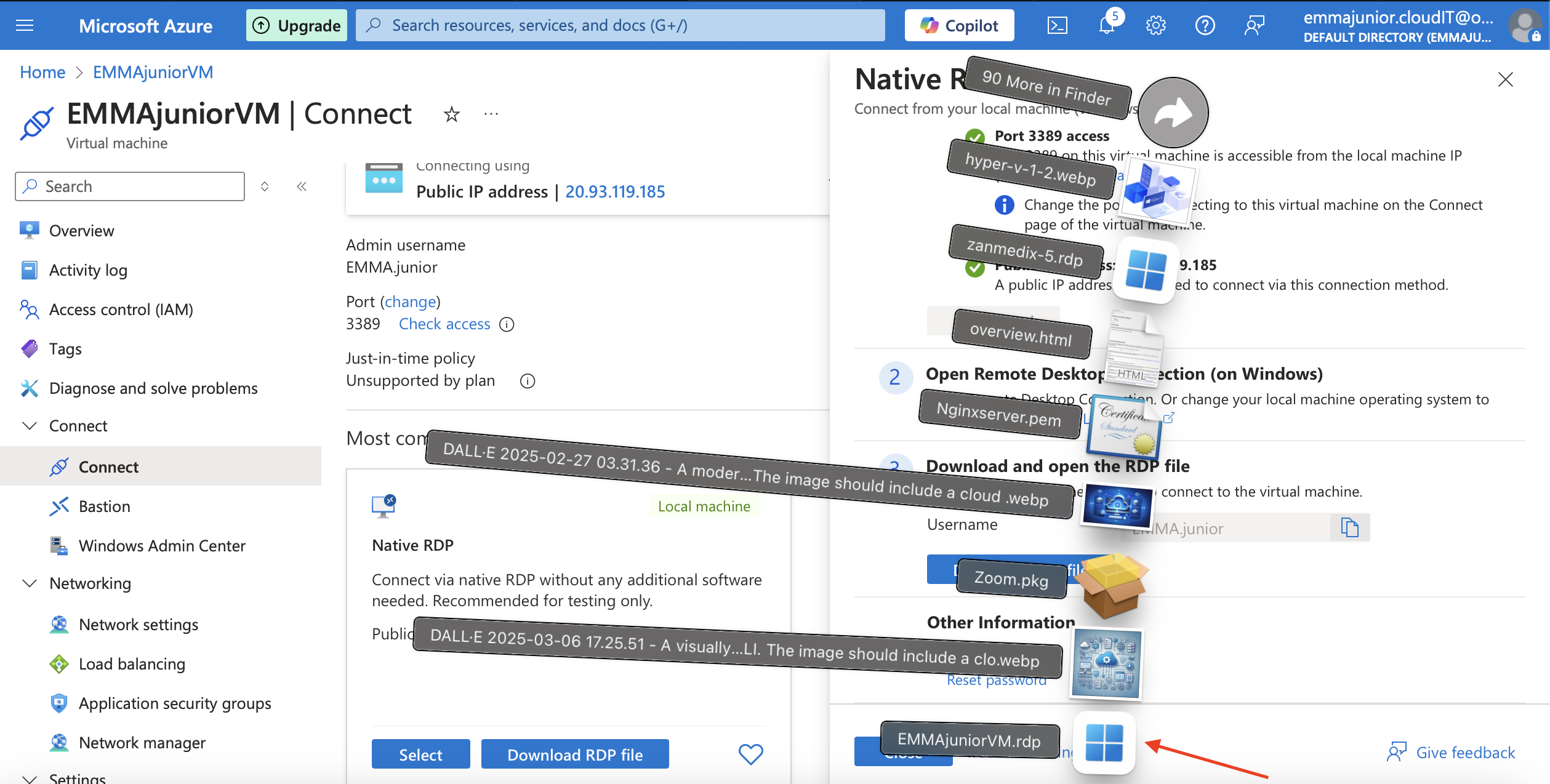Image resolution: width=1550 pixels, height=784 pixels.
Task: Click the Upgrade button
Action: (x=297, y=25)
